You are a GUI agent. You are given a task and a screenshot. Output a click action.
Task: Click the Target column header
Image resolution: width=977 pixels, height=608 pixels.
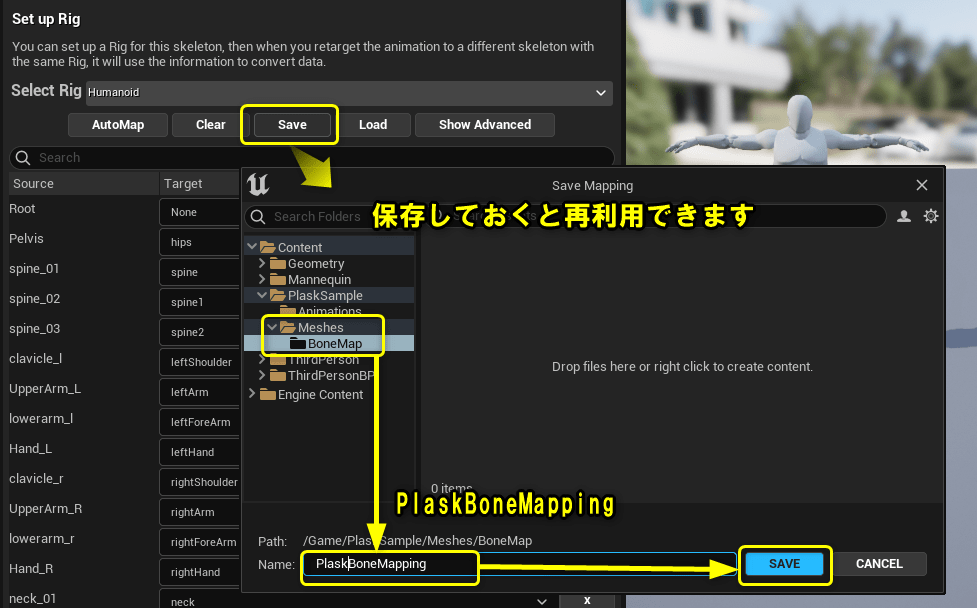click(x=183, y=184)
